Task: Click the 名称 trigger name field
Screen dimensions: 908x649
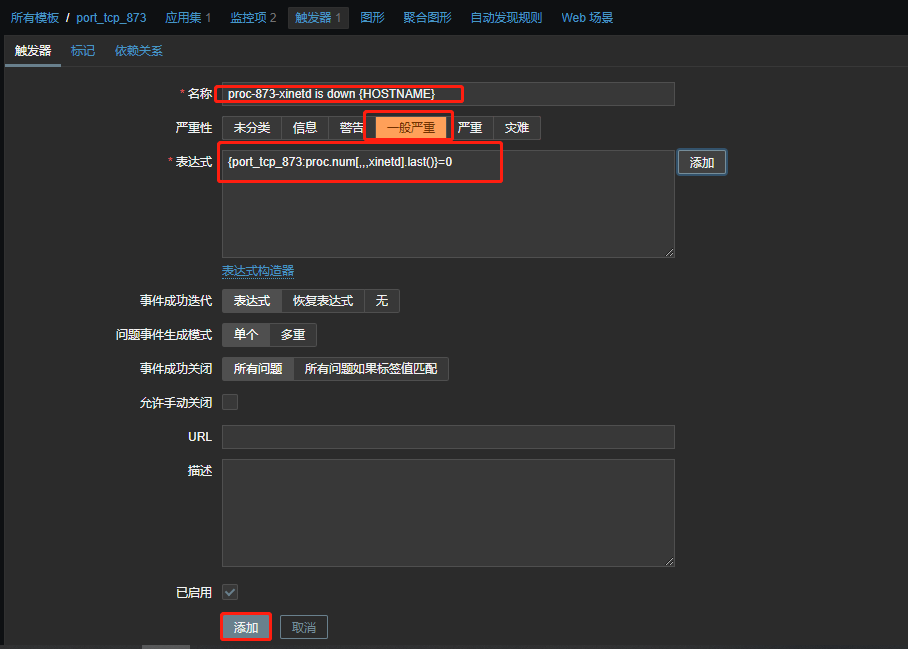Action: 448,94
